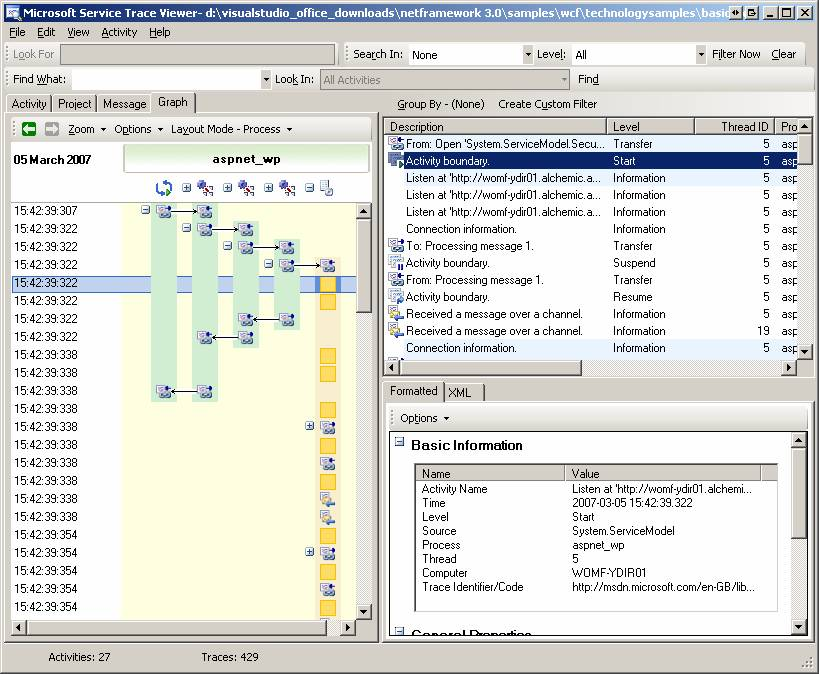Click the first expand-transfers plus icon under aspnet_wp
Viewport: 819px width, 674px height.
[x=186, y=187]
